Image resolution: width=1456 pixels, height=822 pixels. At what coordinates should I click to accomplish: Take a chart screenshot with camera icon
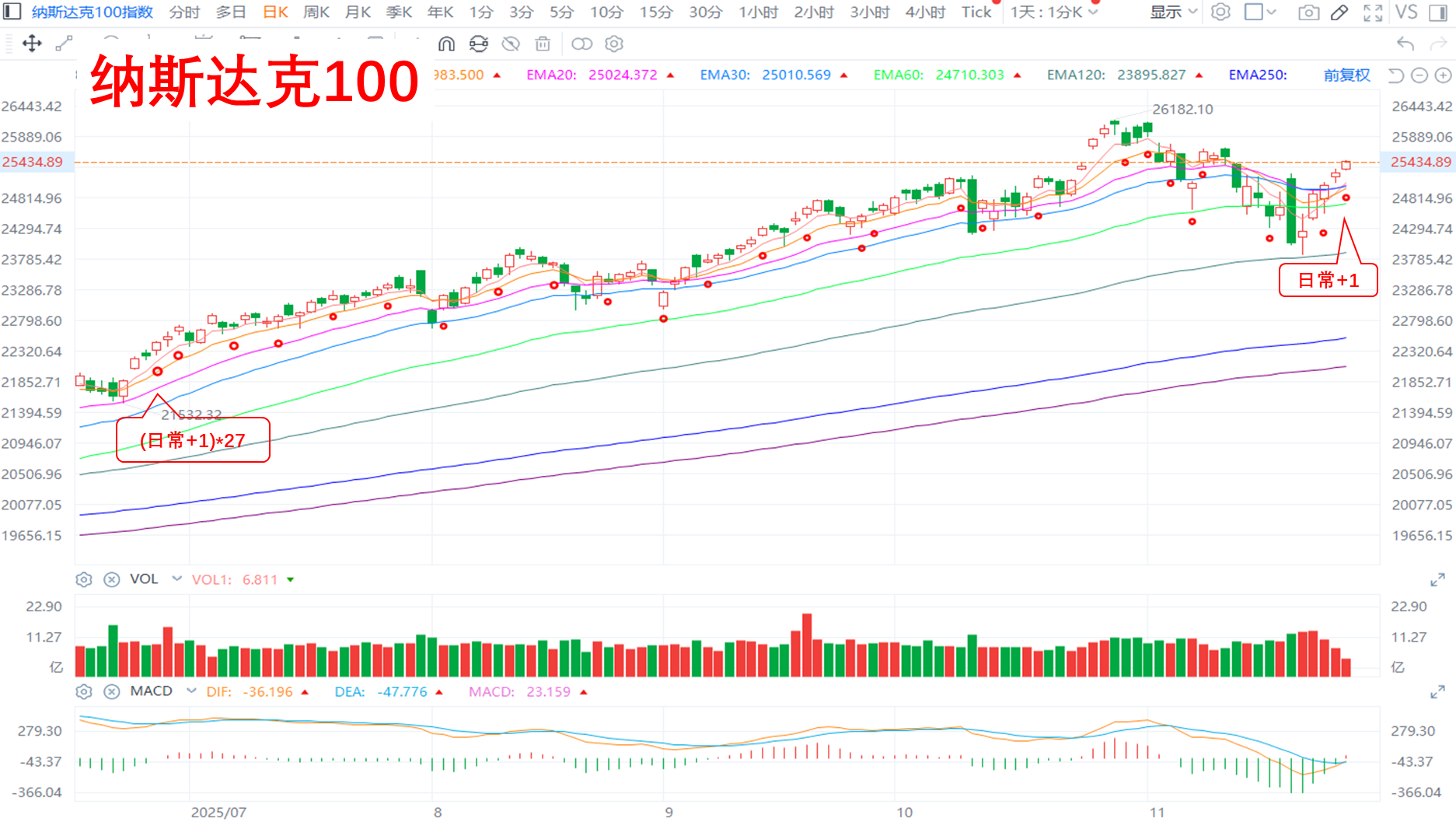(1309, 12)
